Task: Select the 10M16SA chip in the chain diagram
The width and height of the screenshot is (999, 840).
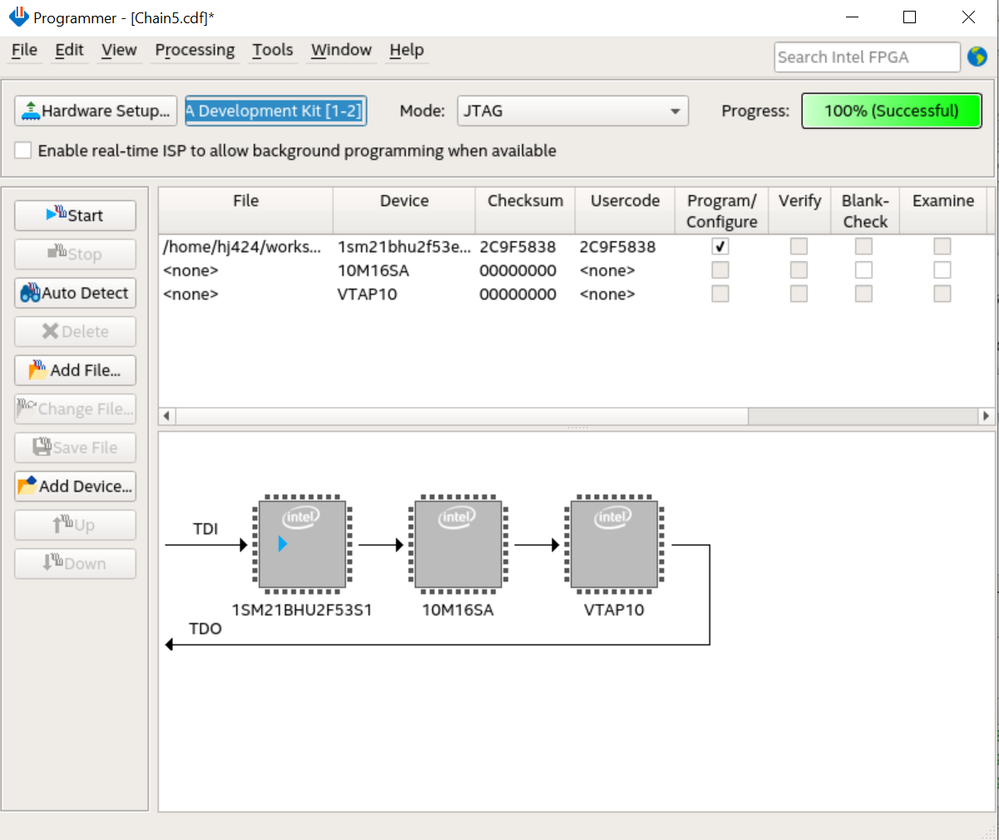Action: (457, 544)
